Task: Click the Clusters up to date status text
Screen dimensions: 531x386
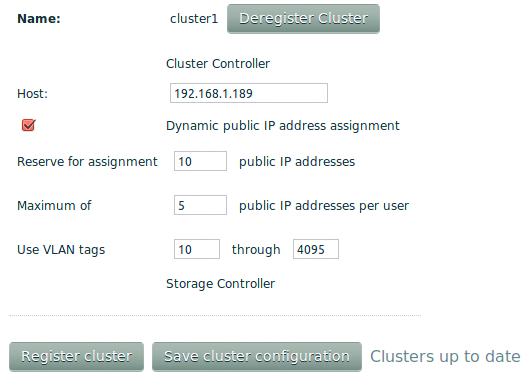Action: coord(445,357)
